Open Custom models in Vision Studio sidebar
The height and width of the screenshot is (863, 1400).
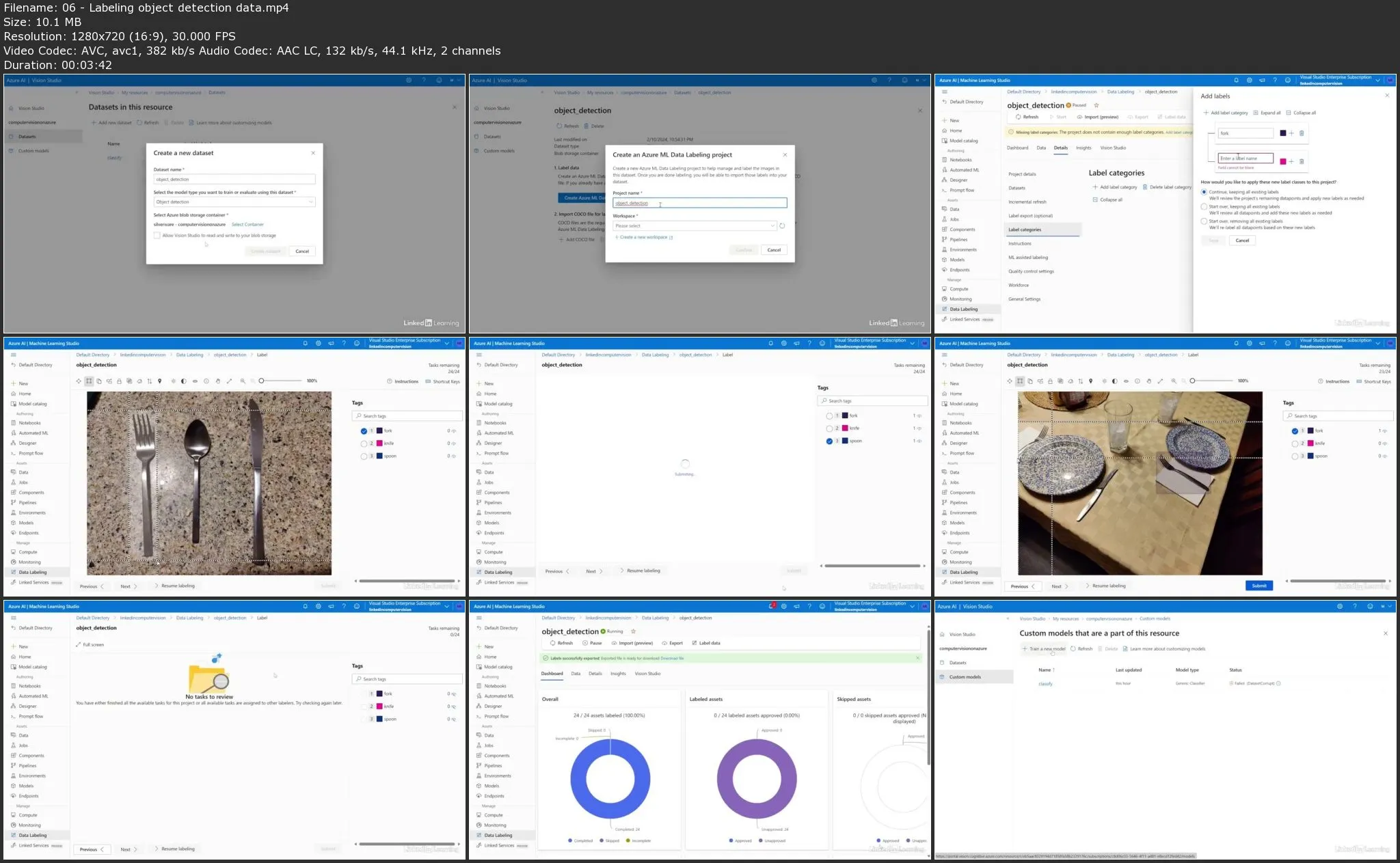click(x=974, y=677)
